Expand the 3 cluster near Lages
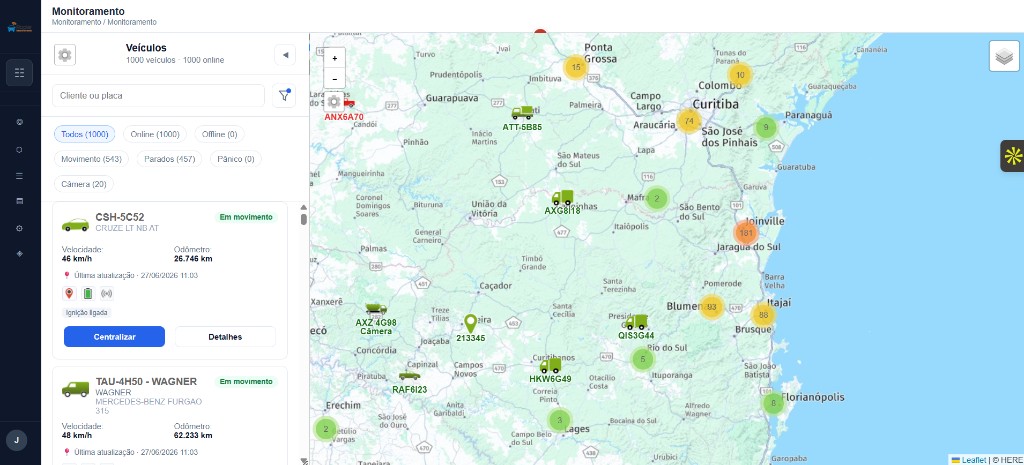Image resolution: width=1024 pixels, height=465 pixels. (559, 420)
